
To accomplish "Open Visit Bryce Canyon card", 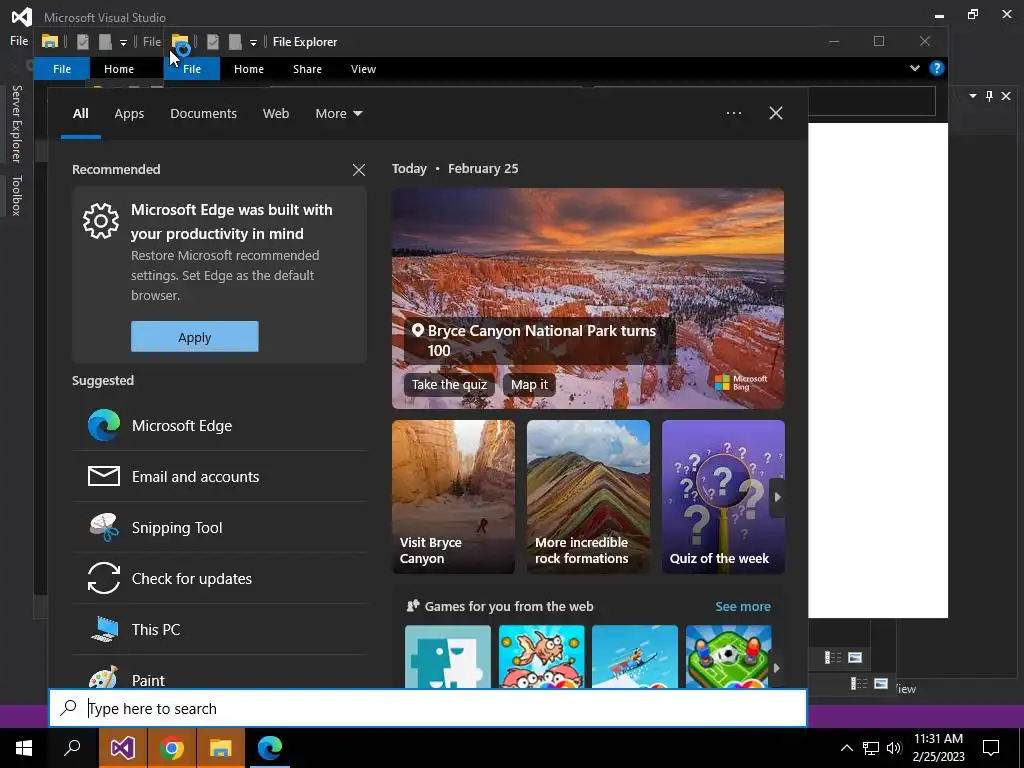I will coord(453,497).
